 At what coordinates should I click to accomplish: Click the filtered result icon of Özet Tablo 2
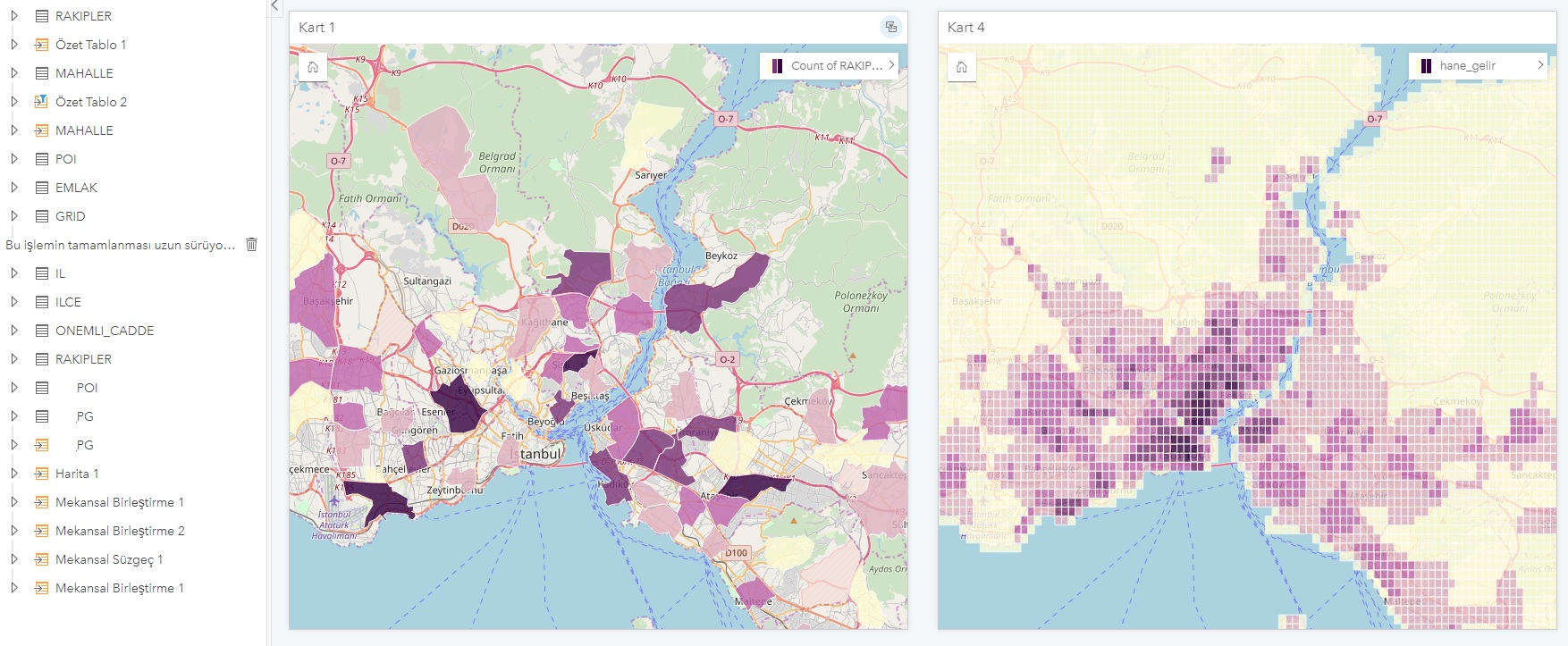coord(41,102)
